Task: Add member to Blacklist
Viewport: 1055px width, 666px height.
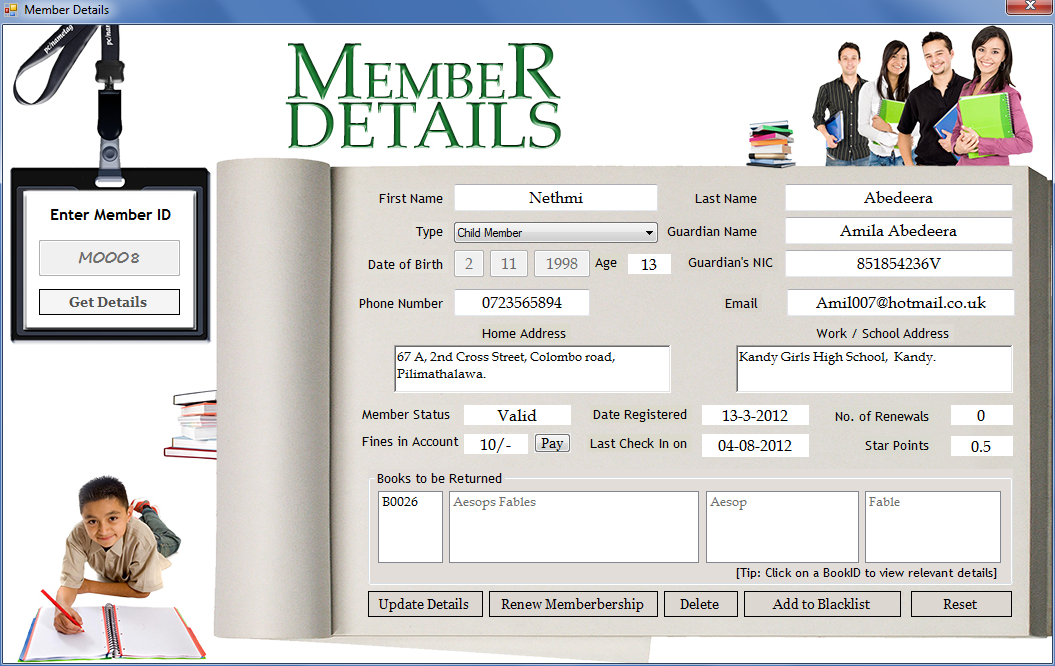Action: (x=821, y=604)
